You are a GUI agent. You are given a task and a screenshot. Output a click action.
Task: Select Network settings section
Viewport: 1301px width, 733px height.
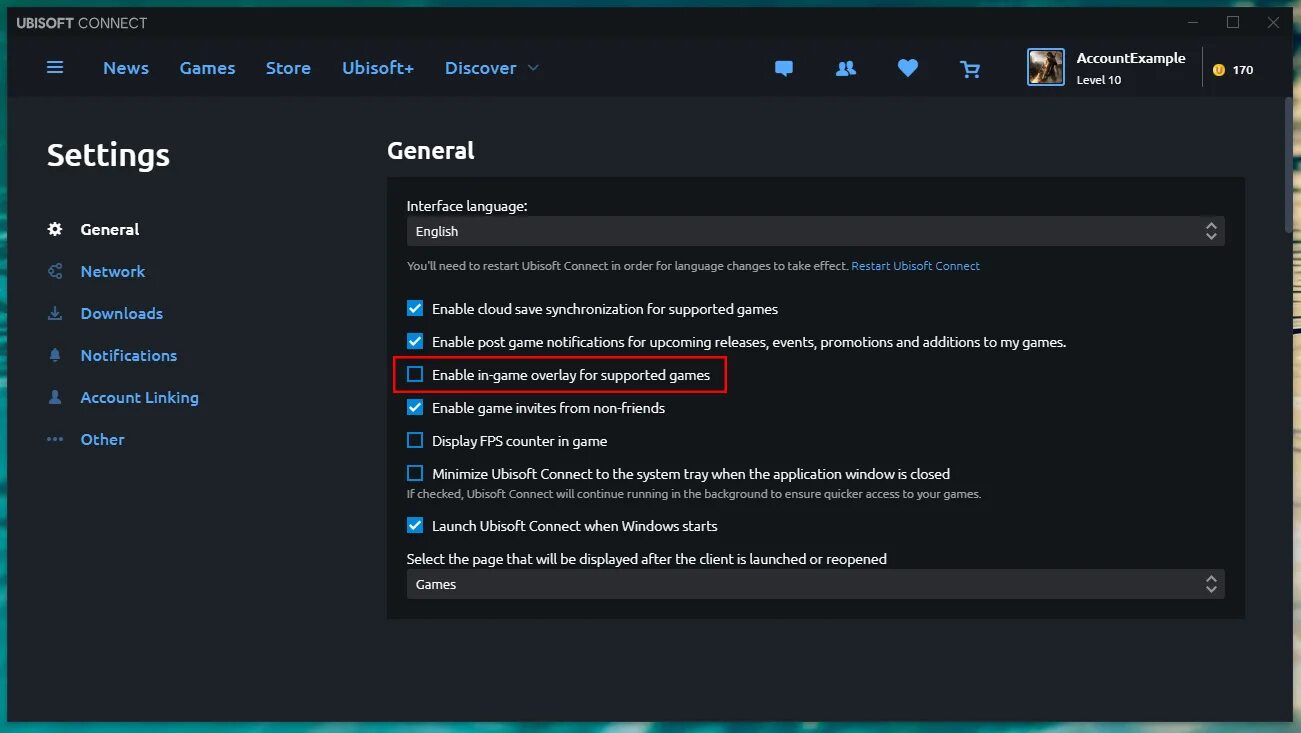point(113,271)
